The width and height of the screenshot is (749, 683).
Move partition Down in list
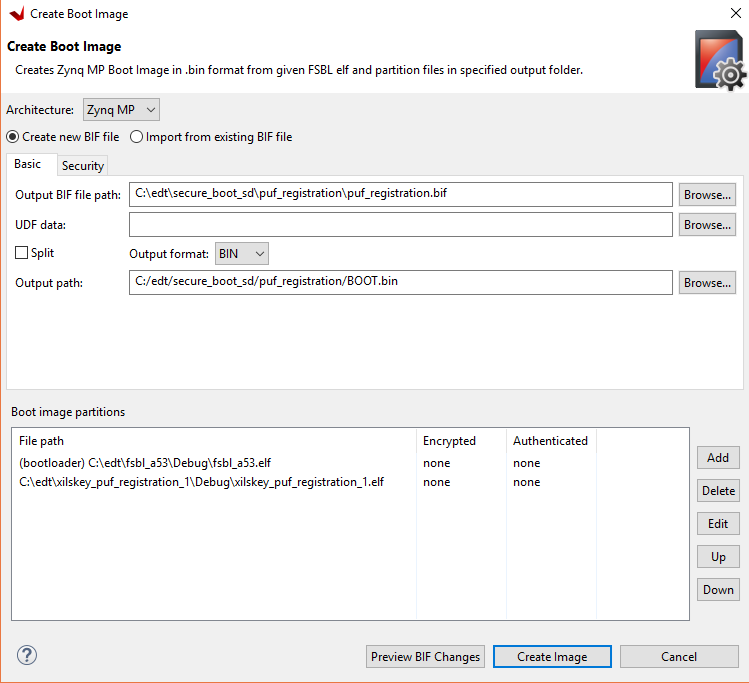point(718,590)
